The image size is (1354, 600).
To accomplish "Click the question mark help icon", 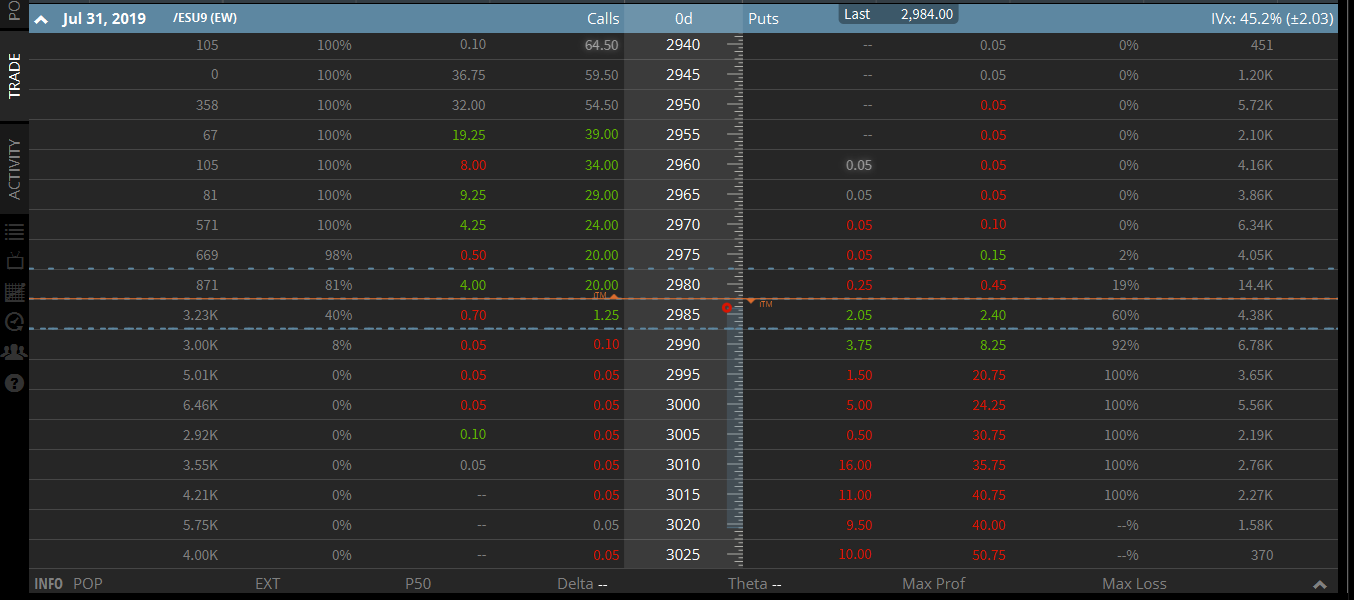I will (14, 382).
